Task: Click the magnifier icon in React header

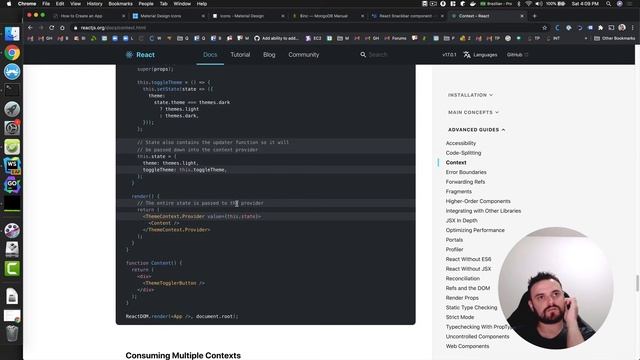Action: click(363, 54)
